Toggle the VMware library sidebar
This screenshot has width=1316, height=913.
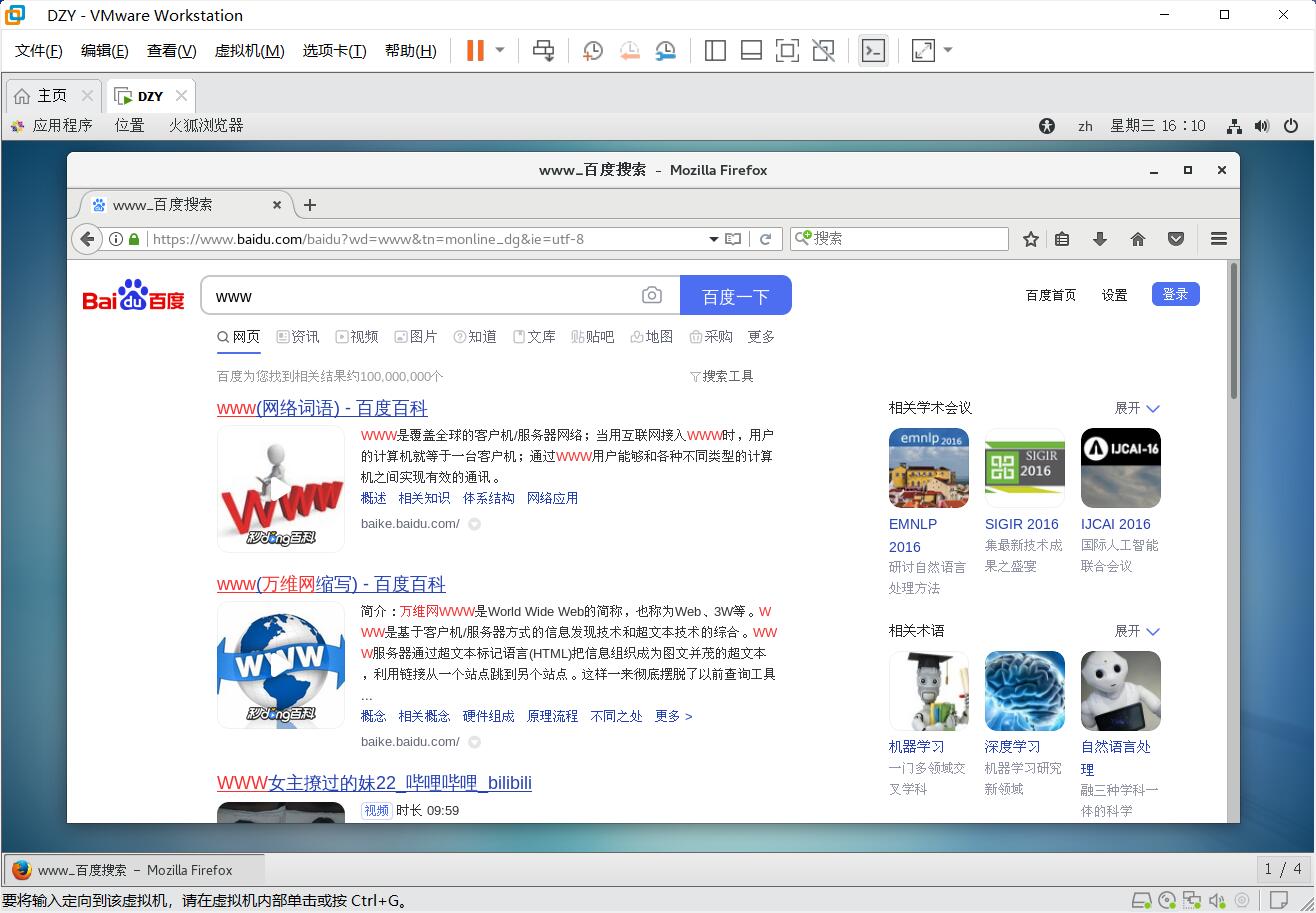click(715, 50)
